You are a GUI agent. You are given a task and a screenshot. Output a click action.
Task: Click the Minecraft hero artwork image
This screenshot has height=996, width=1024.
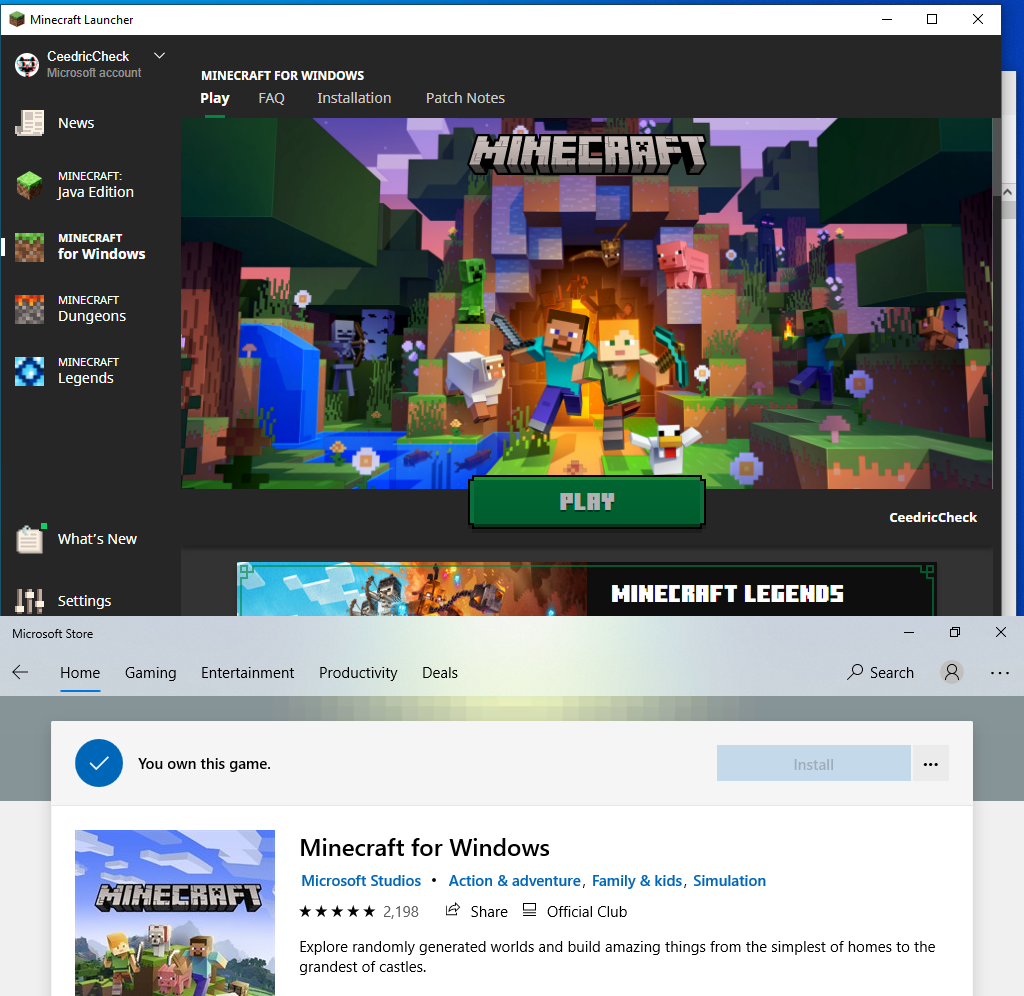point(586,303)
